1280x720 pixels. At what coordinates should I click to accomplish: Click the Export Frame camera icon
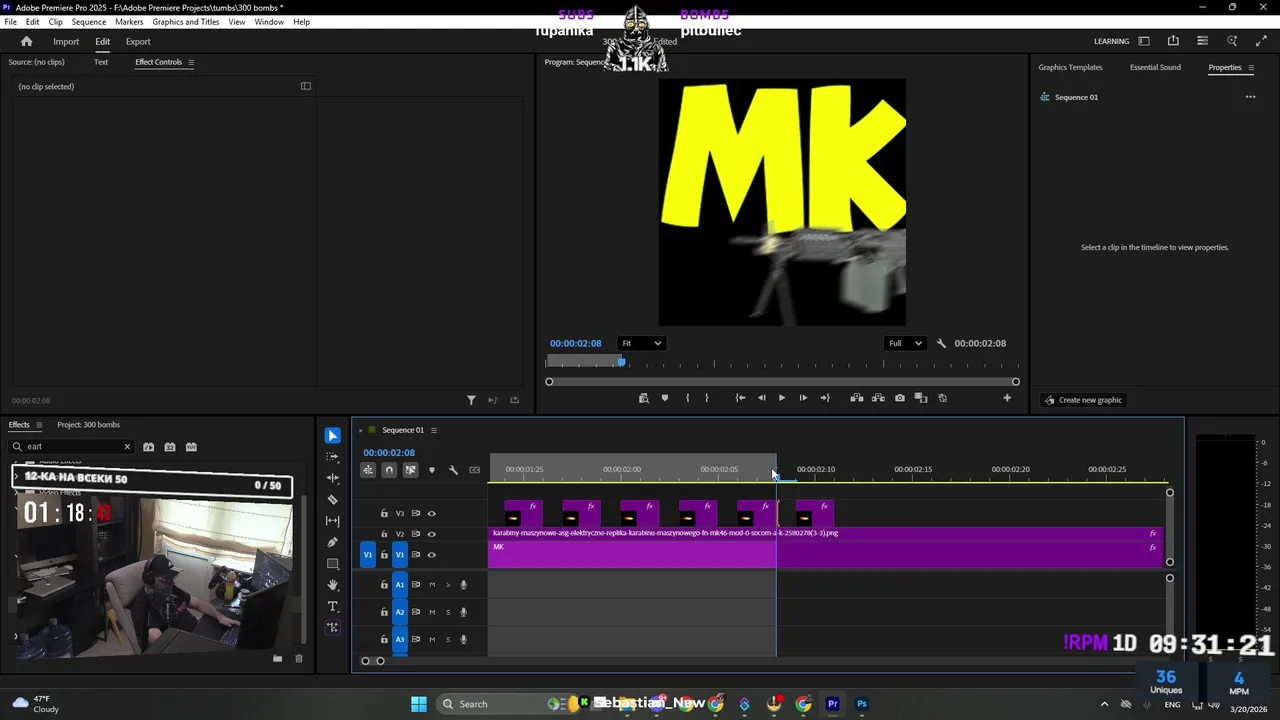900,398
